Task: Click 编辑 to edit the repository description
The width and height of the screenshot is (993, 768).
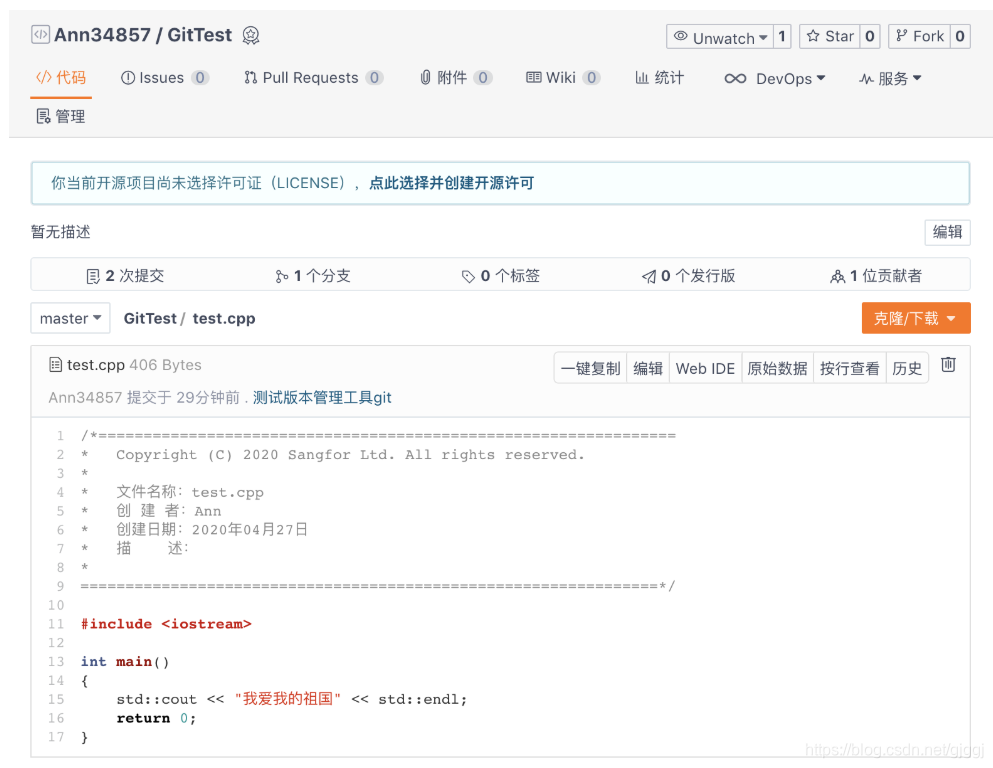Action: pos(947,232)
